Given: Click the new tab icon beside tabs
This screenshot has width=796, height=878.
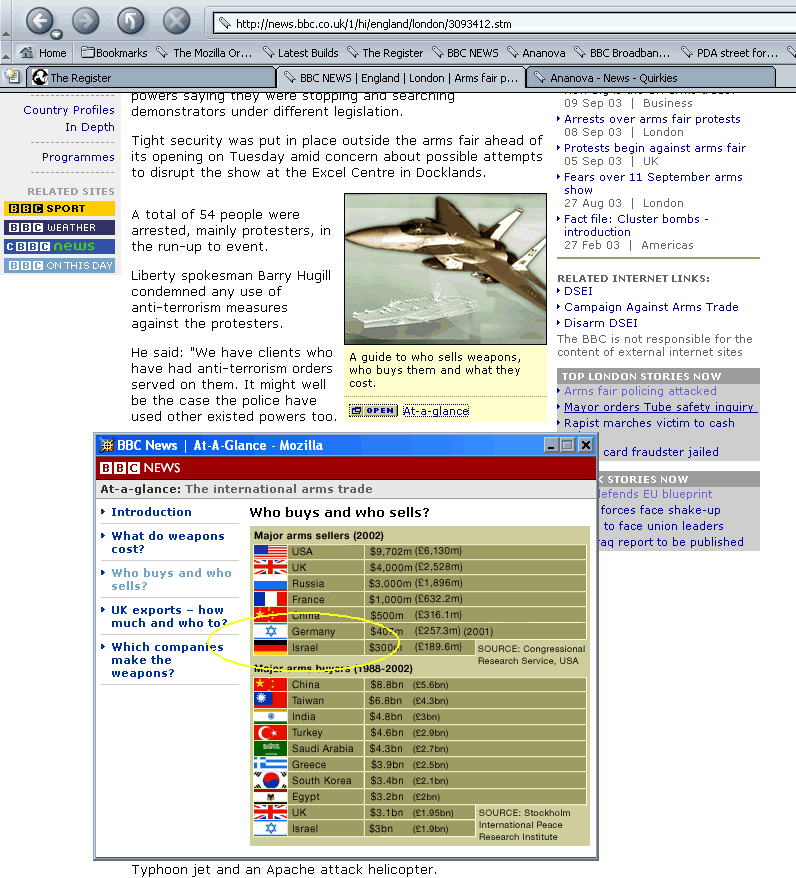Looking at the screenshot, I should 12,77.
